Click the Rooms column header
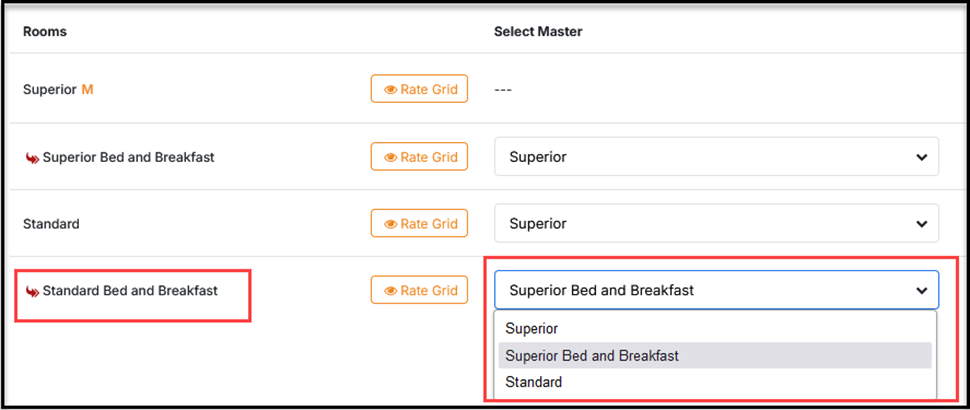The height and width of the screenshot is (410, 970). [x=45, y=31]
